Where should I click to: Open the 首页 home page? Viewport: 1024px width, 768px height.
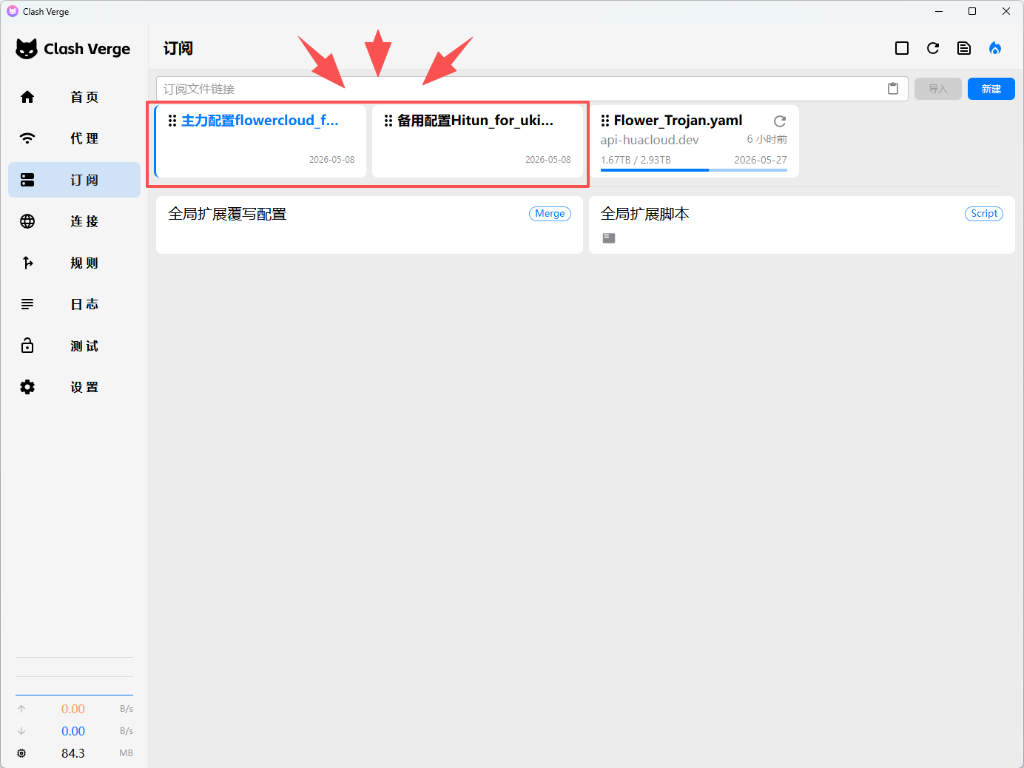click(74, 97)
